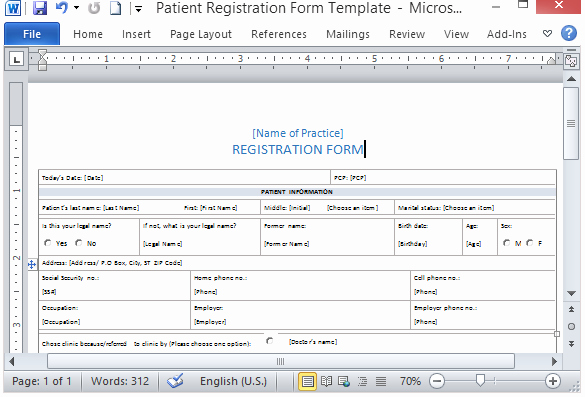This screenshot has width=585, height=397.
Task: Open the File tab
Action: tap(32, 34)
